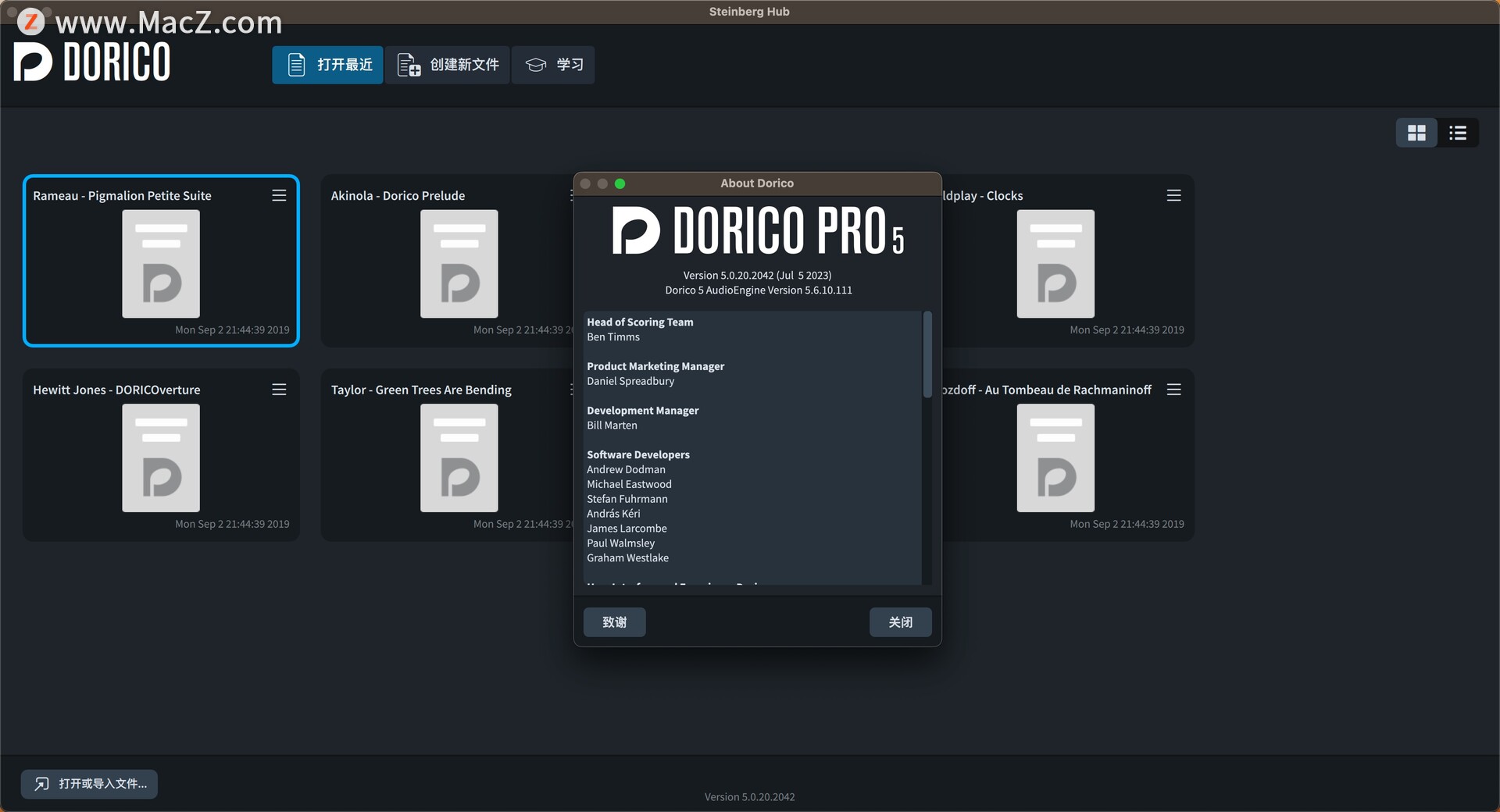
Task: Click the name 'Andrew Dodman'
Action: point(626,469)
